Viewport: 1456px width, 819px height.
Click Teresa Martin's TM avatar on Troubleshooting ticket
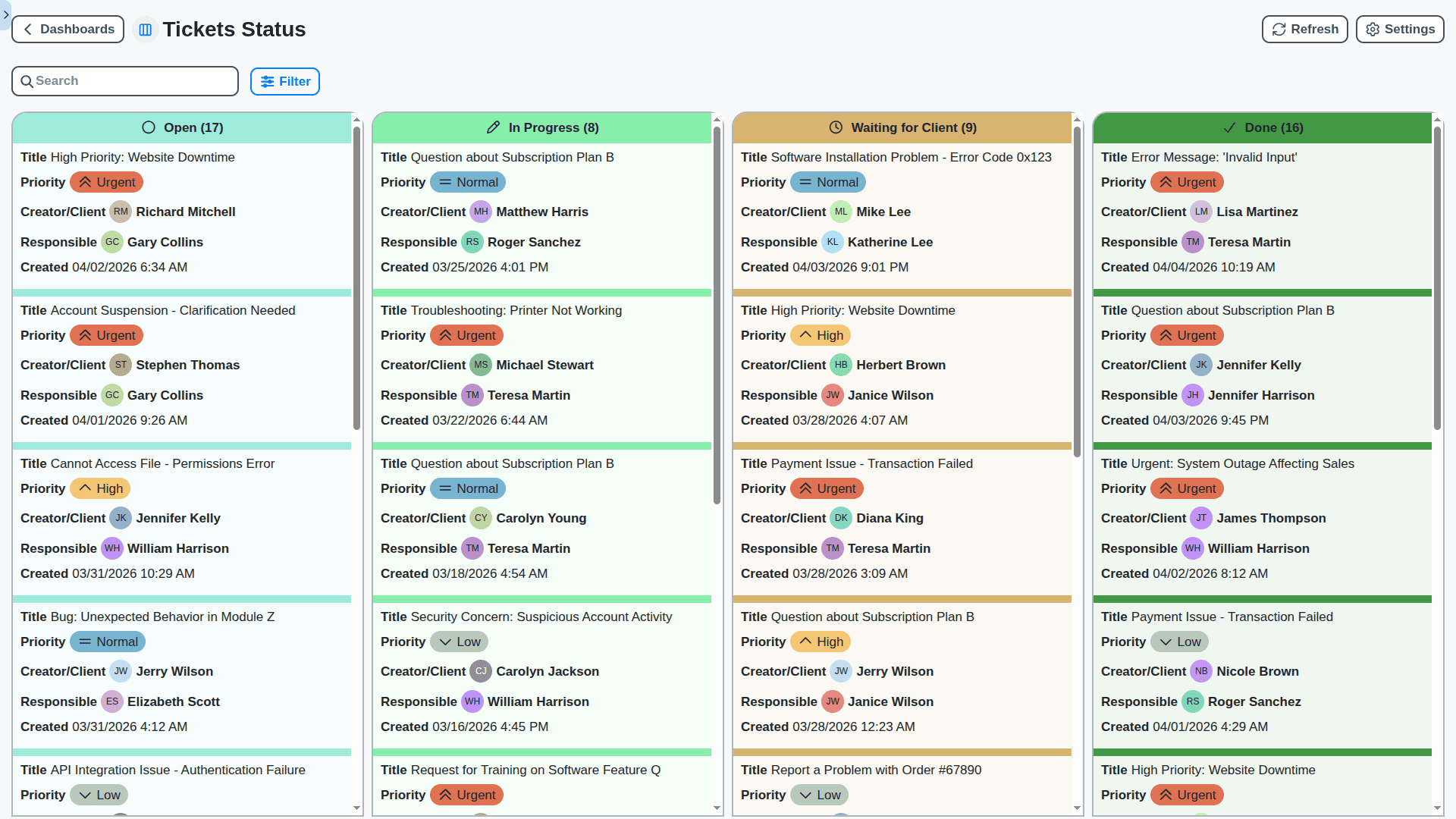pyautogui.click(x=472, y=395)
